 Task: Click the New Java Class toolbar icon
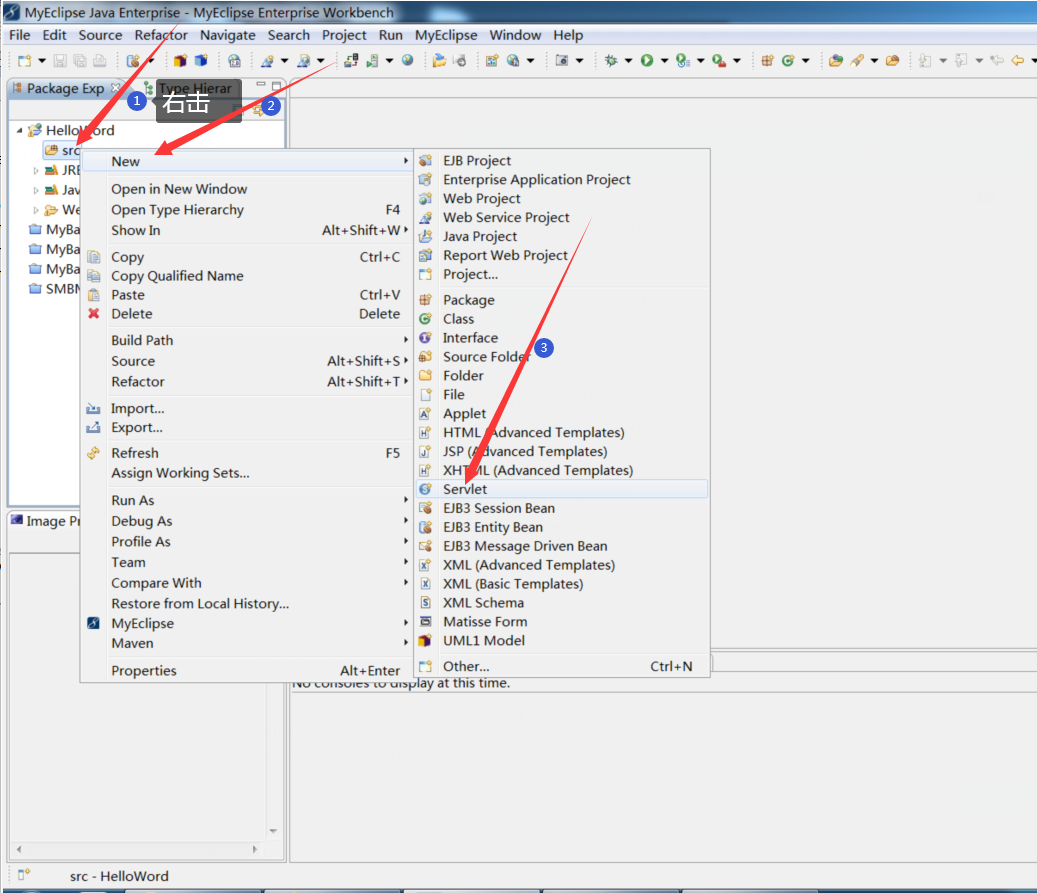pos(788,61)
